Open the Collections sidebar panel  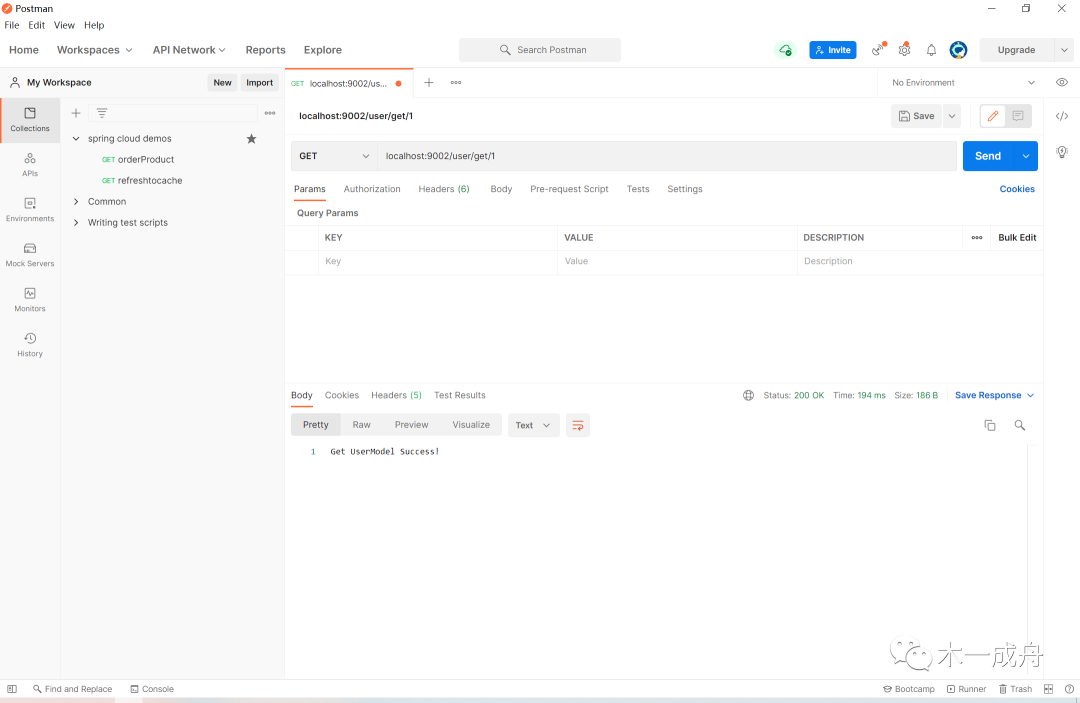pos(30,120)
